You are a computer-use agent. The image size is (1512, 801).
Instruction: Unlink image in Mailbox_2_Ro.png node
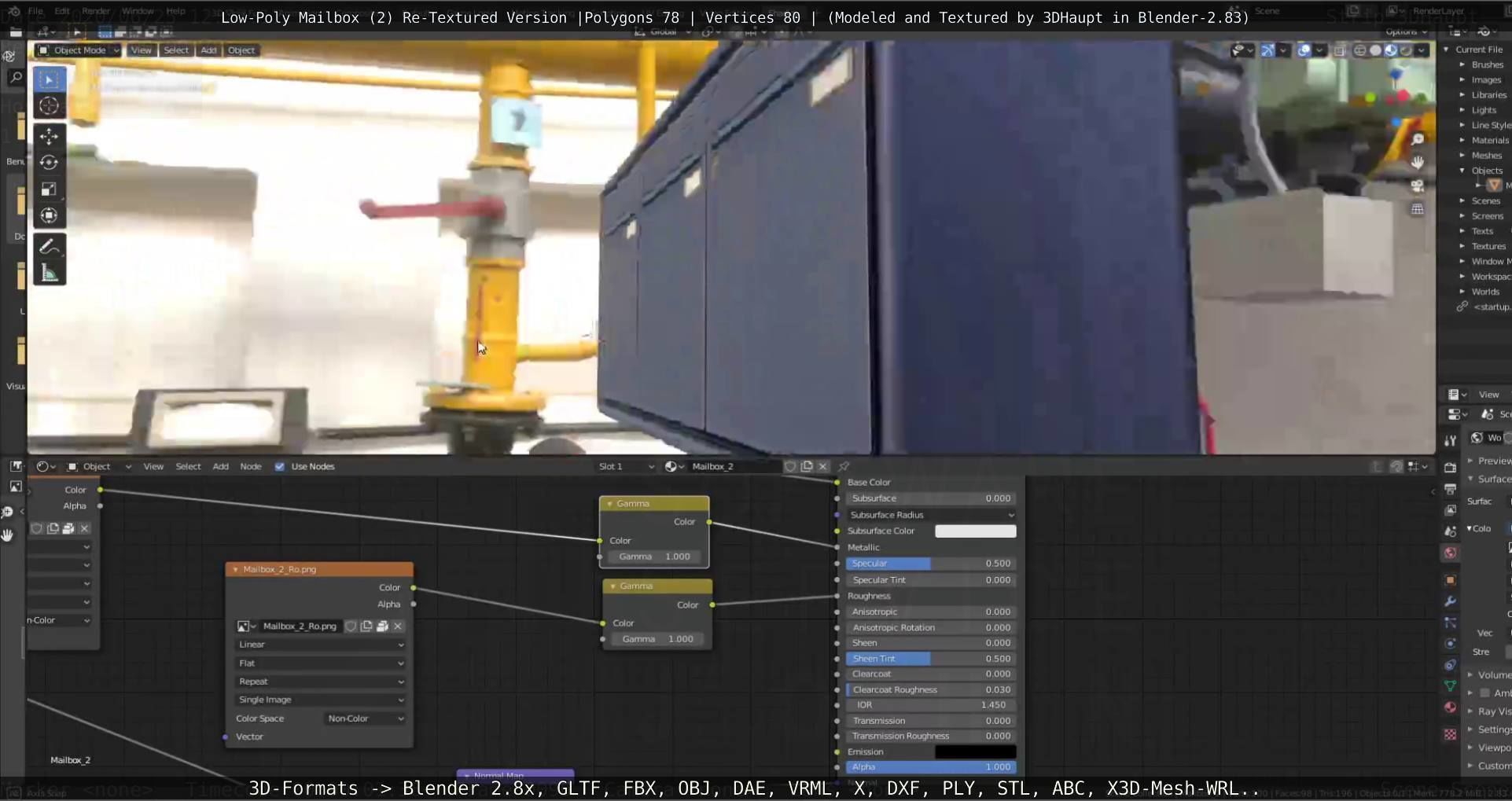coord(398,626)
